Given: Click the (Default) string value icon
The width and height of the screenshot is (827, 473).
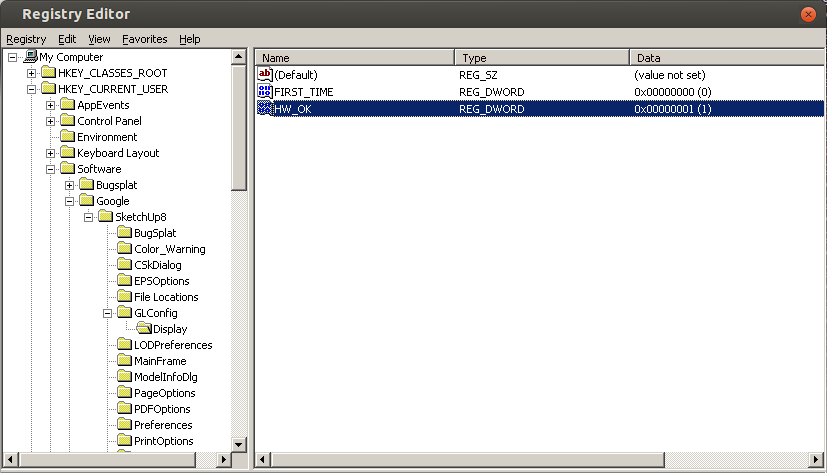Looking at the screenshot, I should [x=265, y=75].
